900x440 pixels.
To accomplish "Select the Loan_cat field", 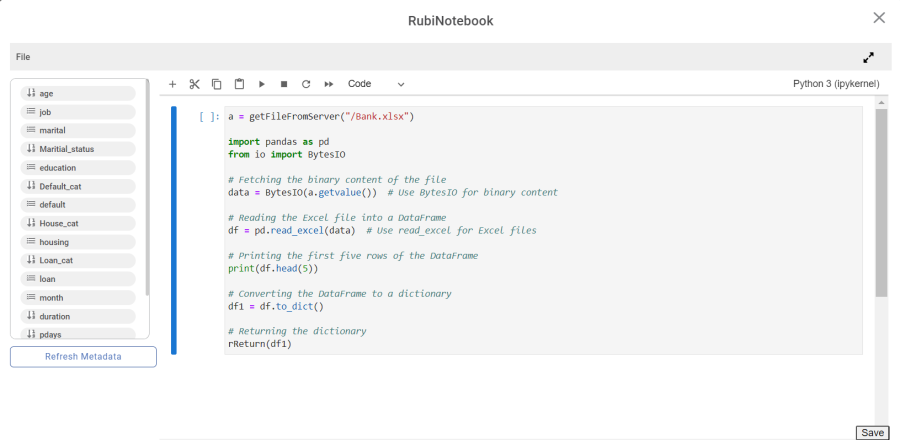I will (x=78, y=260).
